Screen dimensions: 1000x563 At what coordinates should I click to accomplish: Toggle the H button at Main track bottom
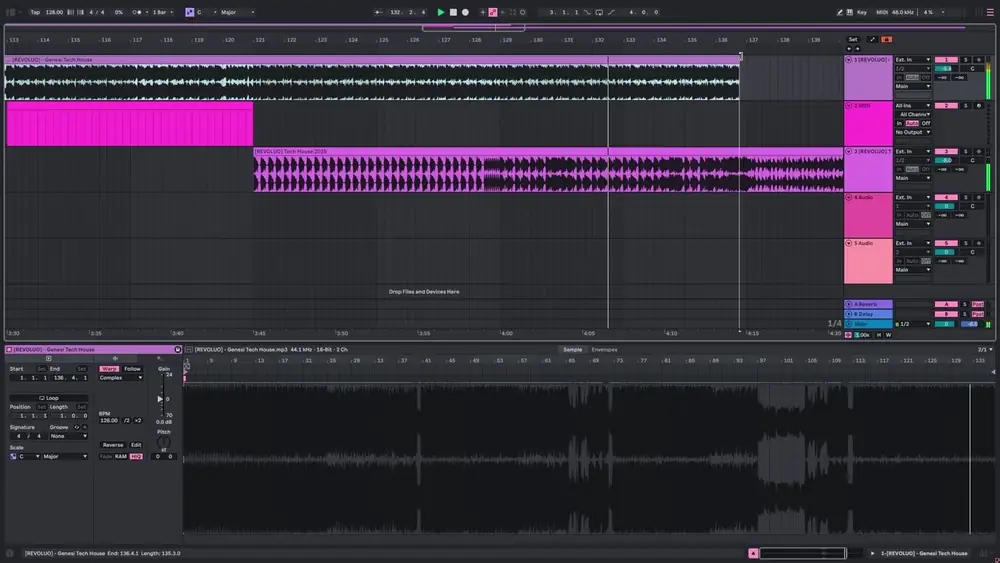(879, 335)
